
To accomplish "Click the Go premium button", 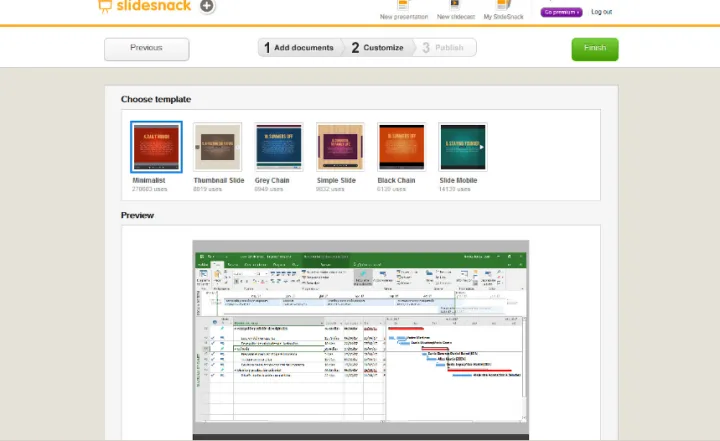I will click(561, 12).
